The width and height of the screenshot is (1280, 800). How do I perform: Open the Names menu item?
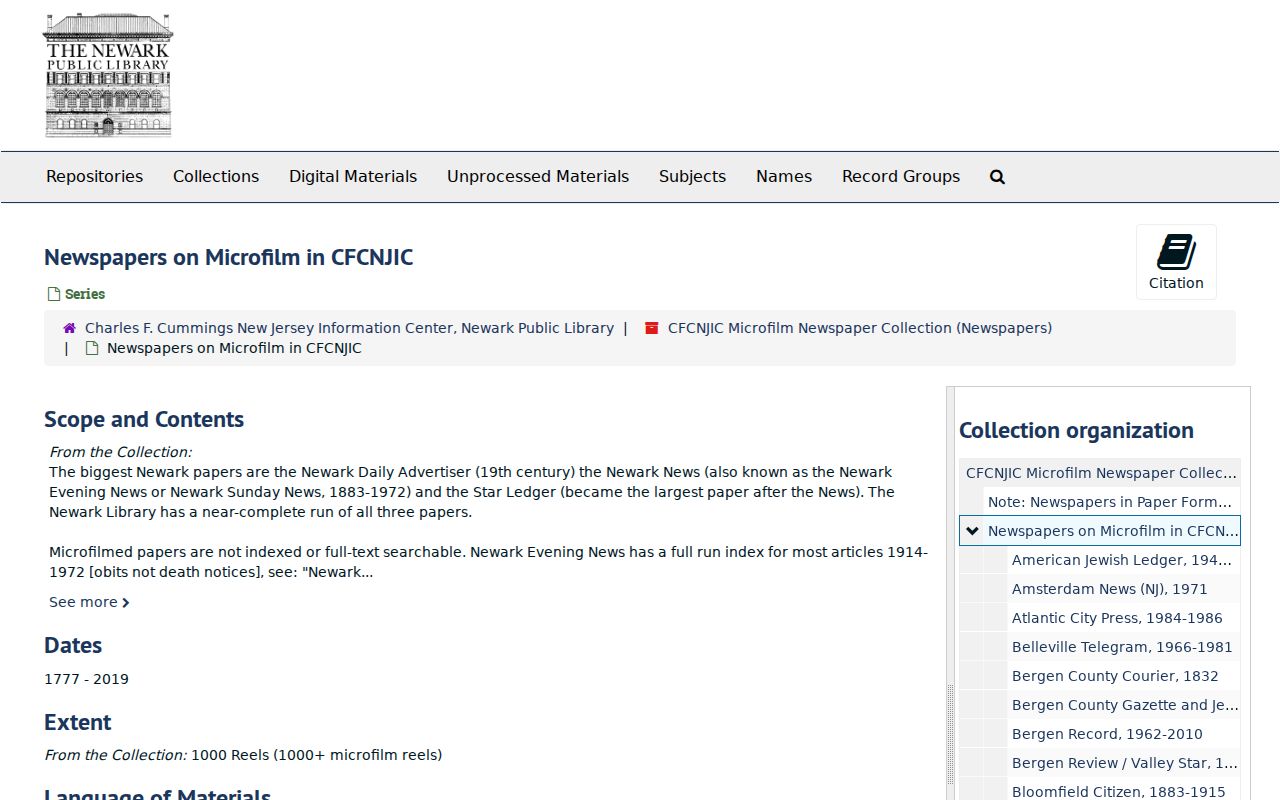[784, 176]
